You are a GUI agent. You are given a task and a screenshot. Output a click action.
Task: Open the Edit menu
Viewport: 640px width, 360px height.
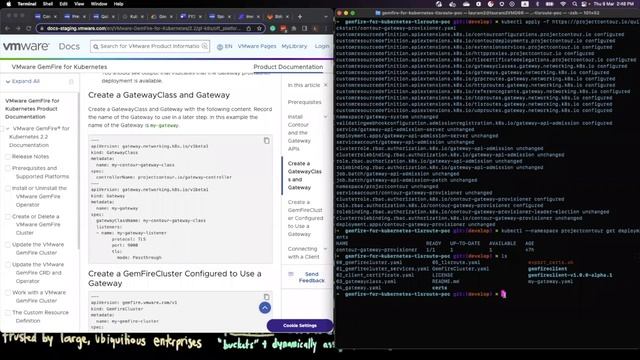(x=63, y=4)
